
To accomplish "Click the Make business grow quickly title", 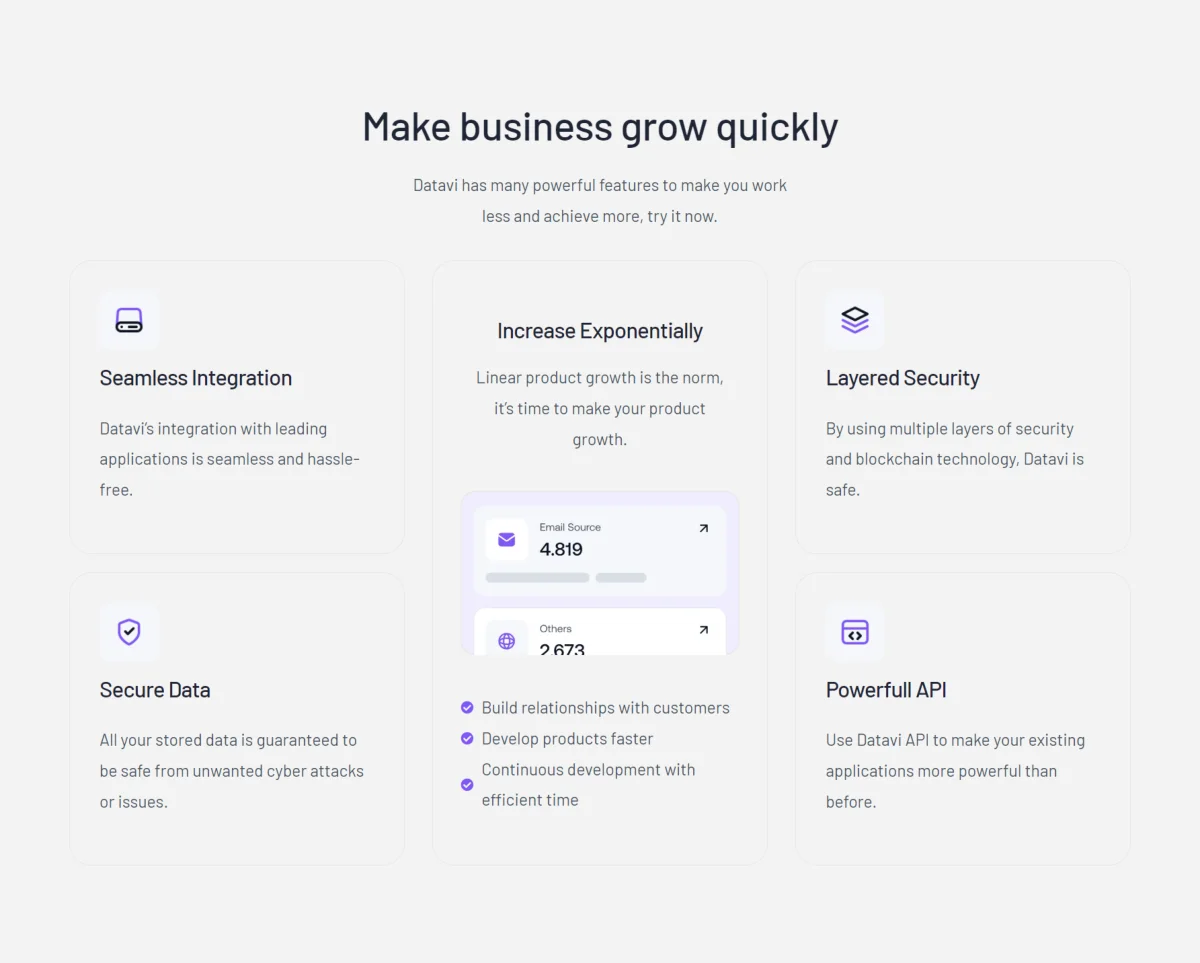I will (600, 128).
